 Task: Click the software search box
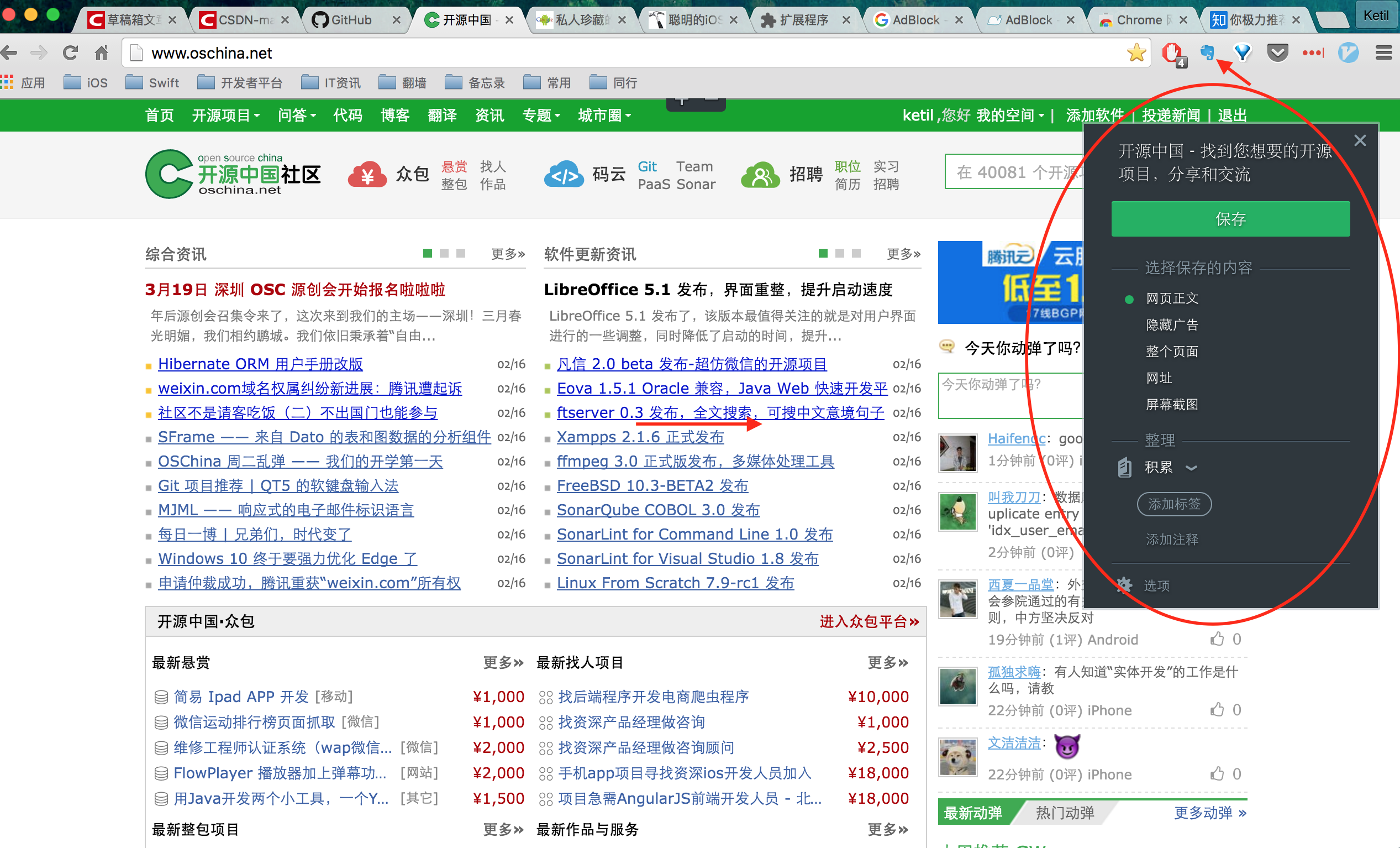point(1014,172)
